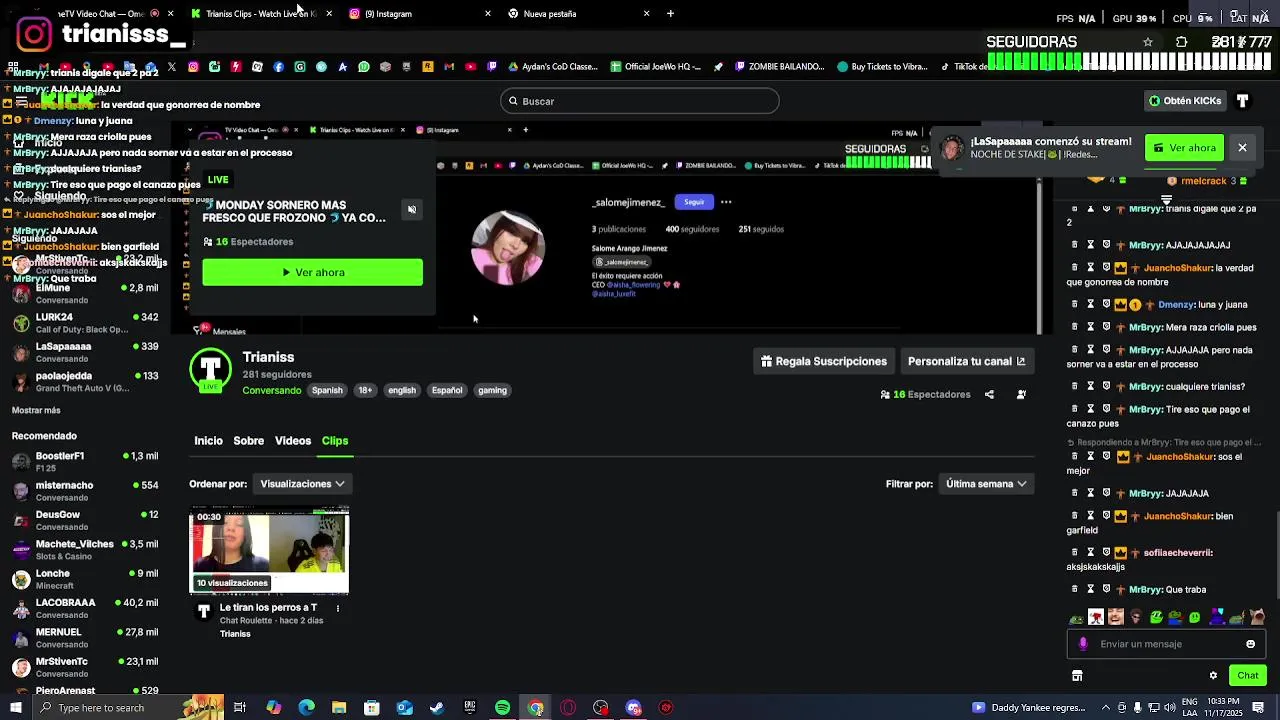This screenshot has width=1280, height=720.
Task: Click the Chrome icon in taskbar
Action: click(535, 708)
